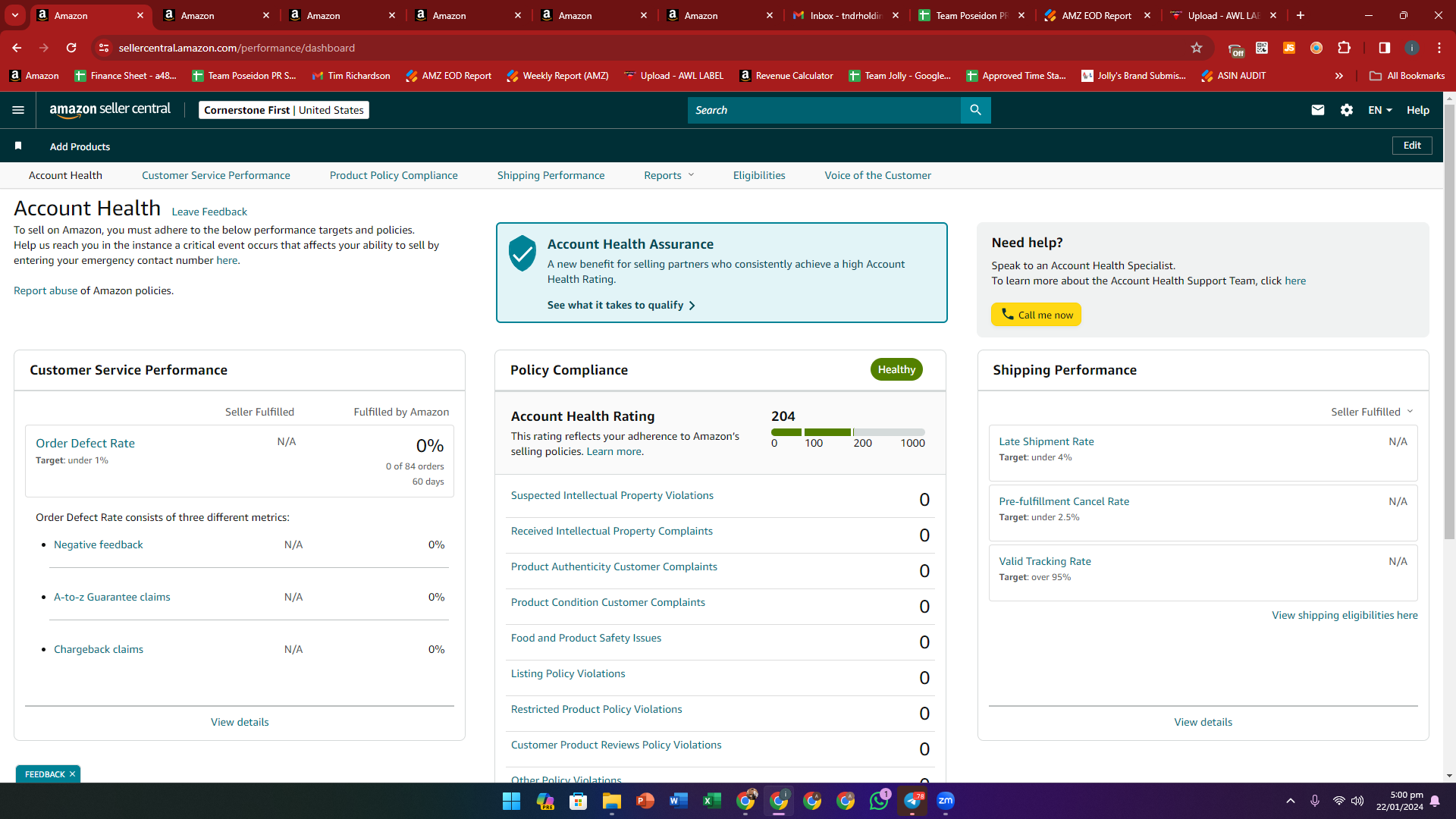Viewport: 1456px width, 819px height.
Task: Open the Product Policy Compliance tab
Action: [394, 175]
